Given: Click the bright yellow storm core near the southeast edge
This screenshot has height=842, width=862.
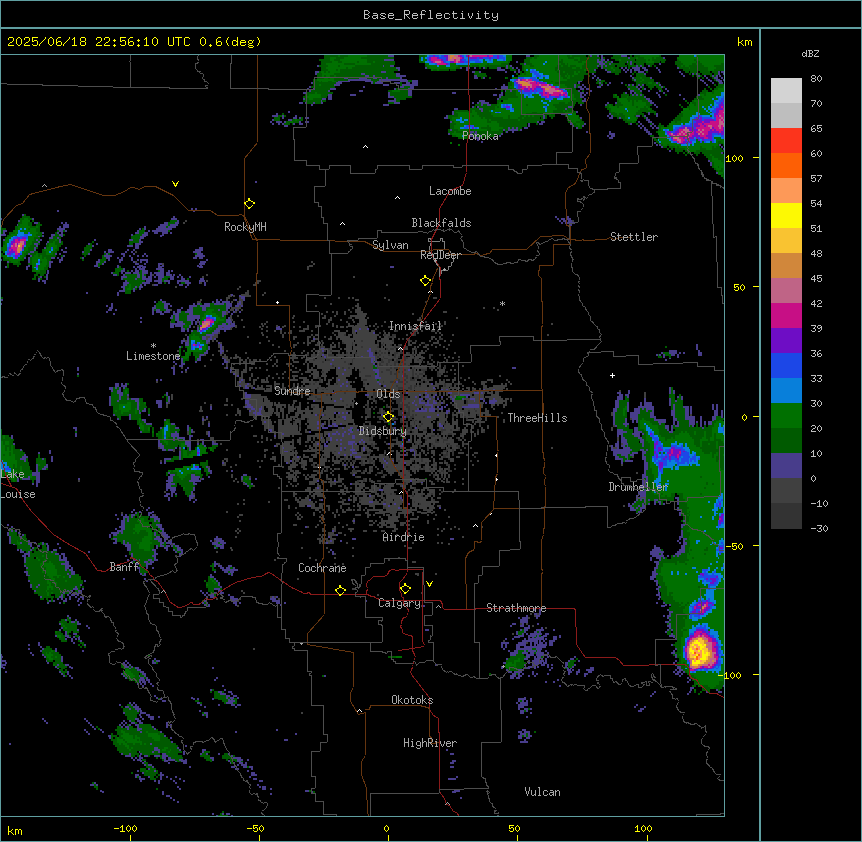Looking at the screenshot, I should pos(699,651).
